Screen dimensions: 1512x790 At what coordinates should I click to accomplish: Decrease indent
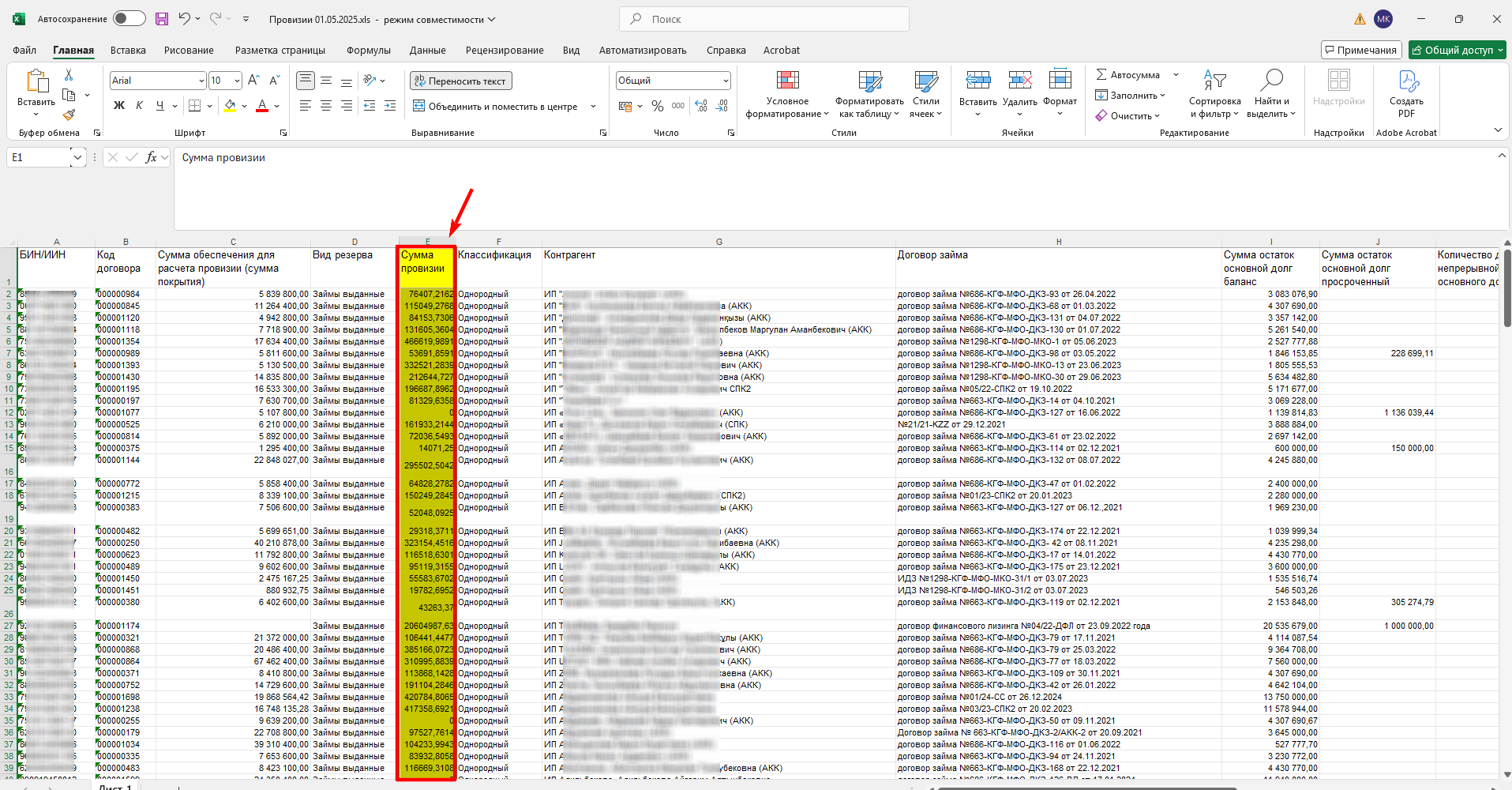(x=369, y=106)
